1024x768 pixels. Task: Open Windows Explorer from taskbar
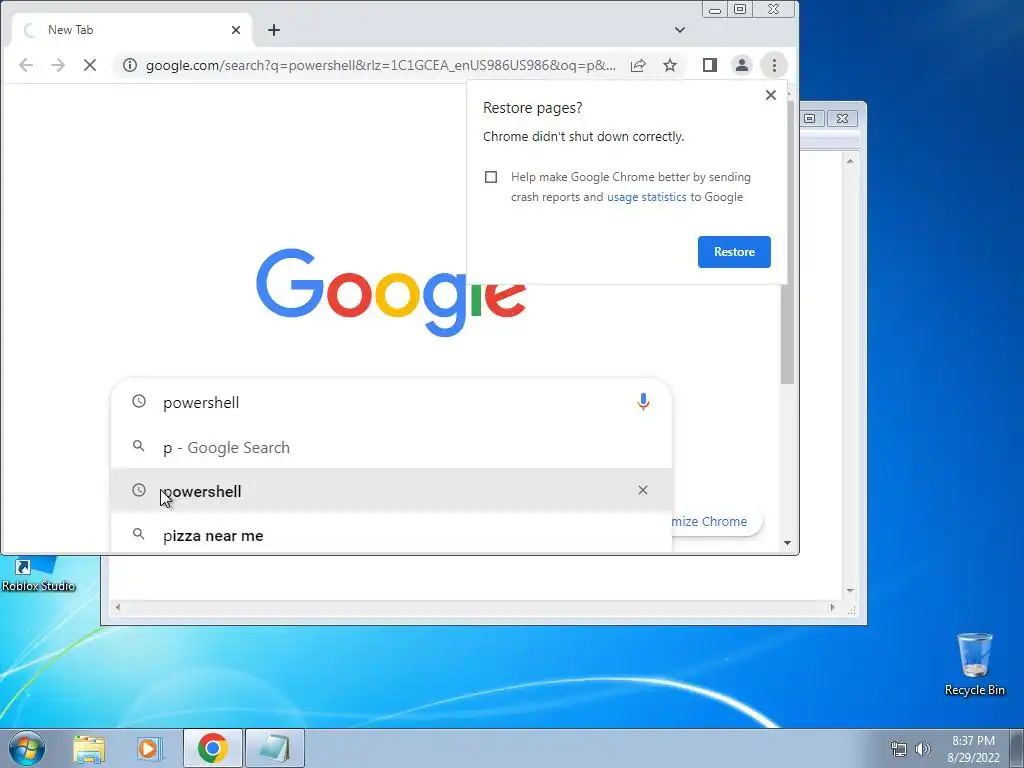[x=89, y=748]
